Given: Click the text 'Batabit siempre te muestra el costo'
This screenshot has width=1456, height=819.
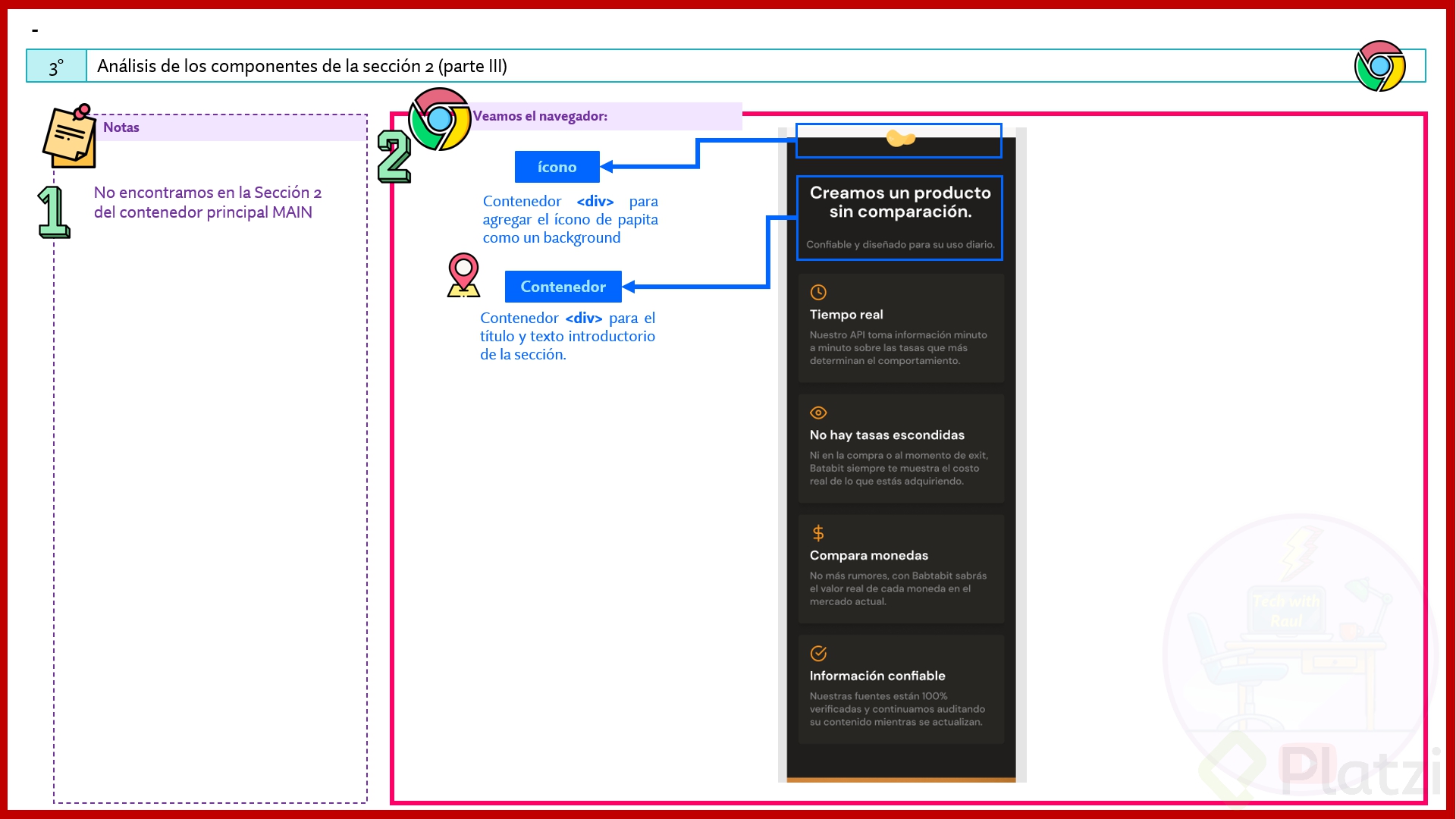Looking at the screenshot, I should pos(894,468).
